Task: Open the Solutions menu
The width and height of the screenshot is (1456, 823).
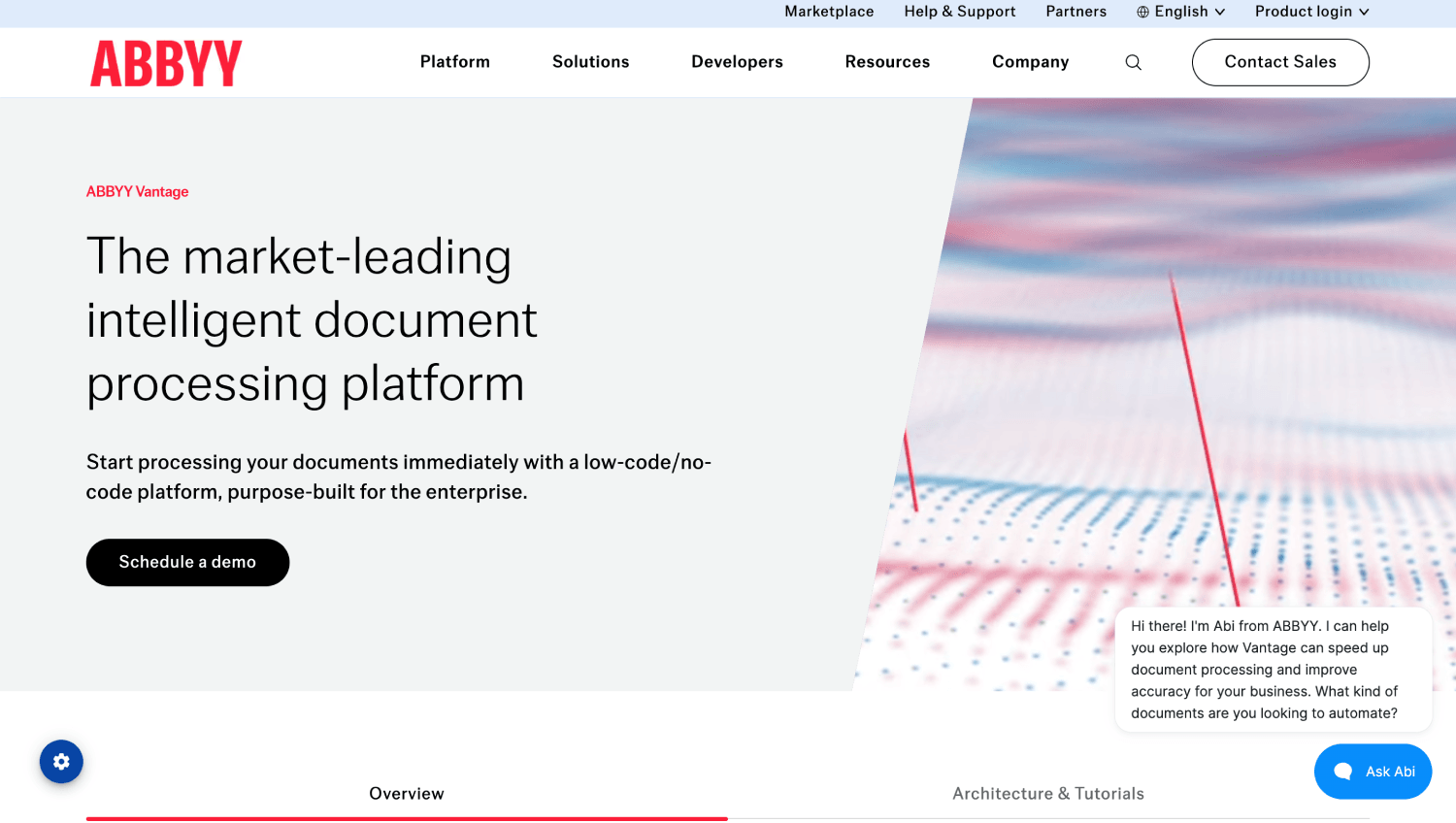Action: pyautogui.click(x=591, y=62)
